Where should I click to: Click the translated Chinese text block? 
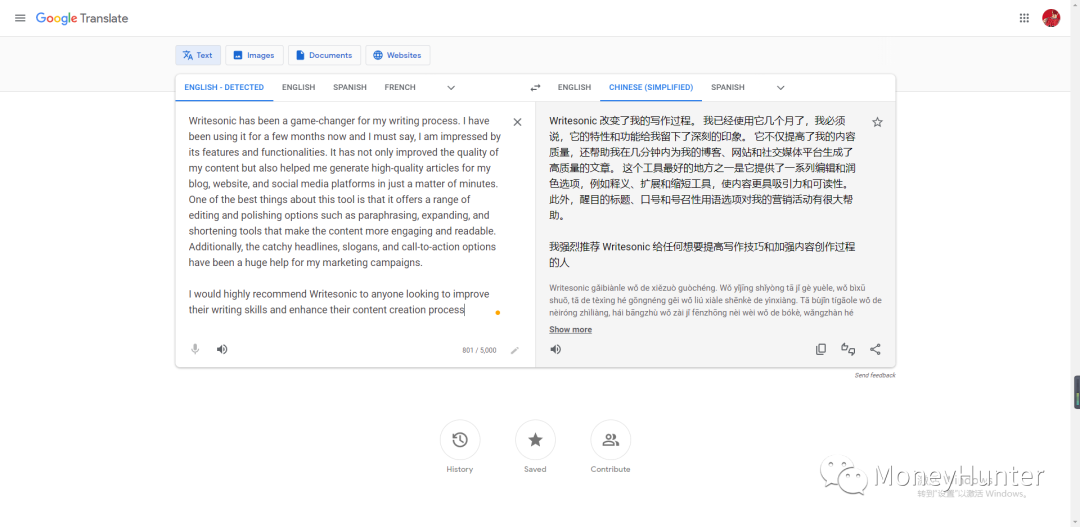click(703, 192)
